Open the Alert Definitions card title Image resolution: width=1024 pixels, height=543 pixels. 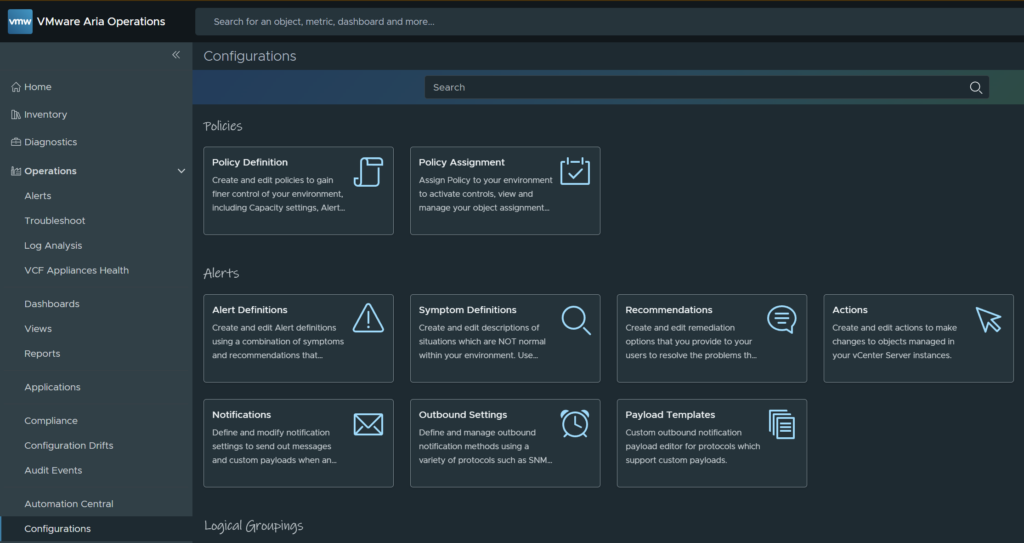pyautogui.click(x=249, y=310)
